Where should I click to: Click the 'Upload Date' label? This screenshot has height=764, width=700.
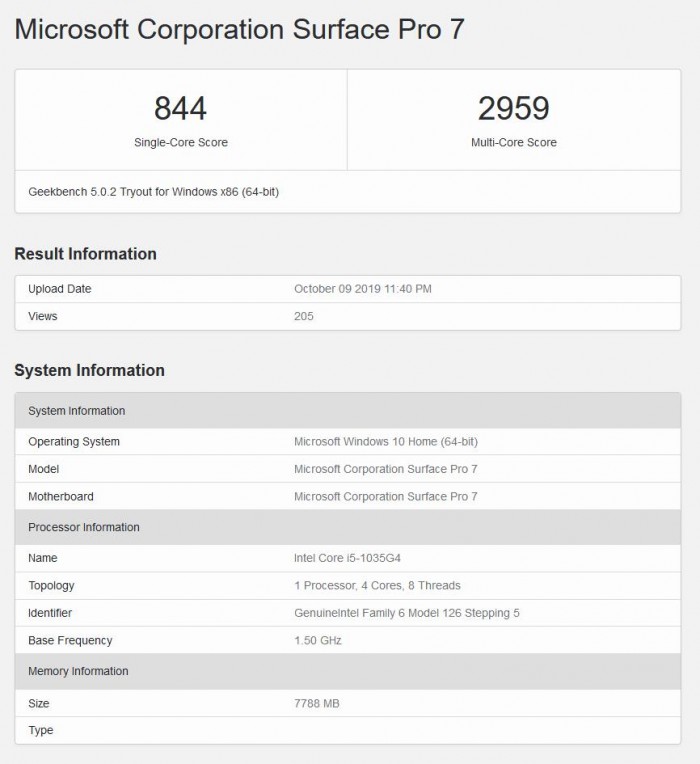tap(59, 289)
